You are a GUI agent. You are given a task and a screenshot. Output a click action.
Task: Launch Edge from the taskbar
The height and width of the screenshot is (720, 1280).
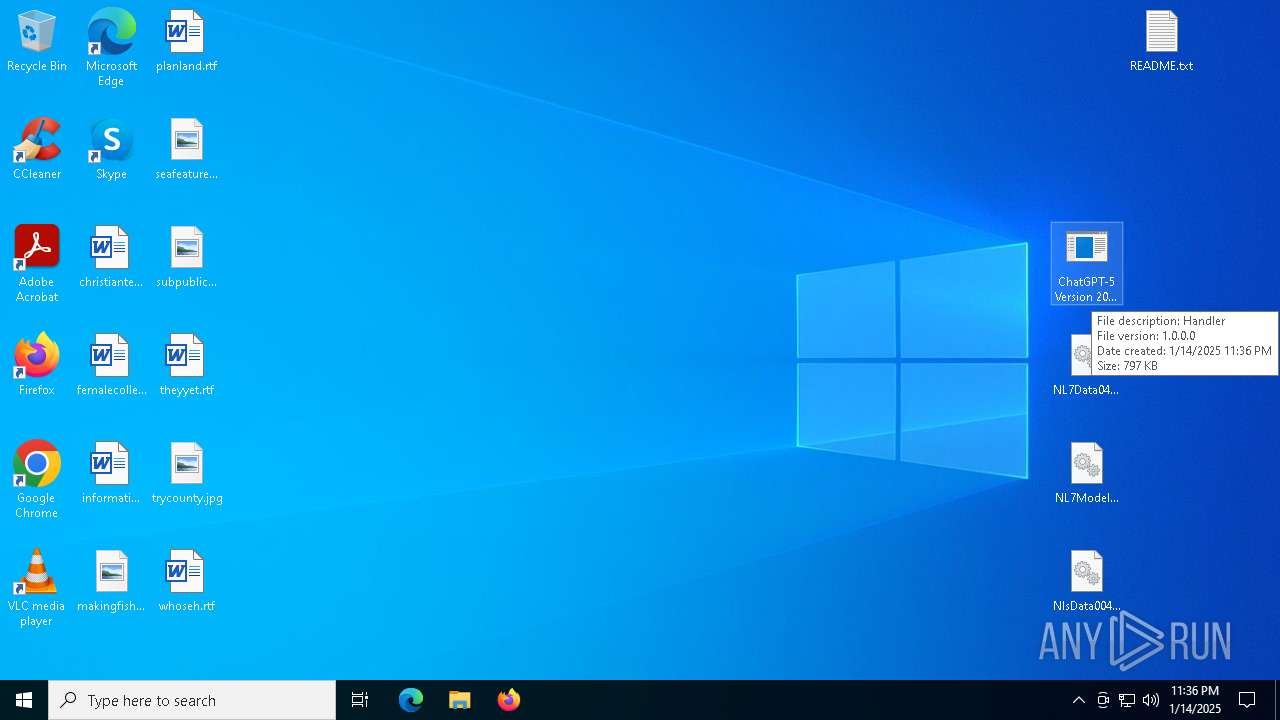coord(411,700)
